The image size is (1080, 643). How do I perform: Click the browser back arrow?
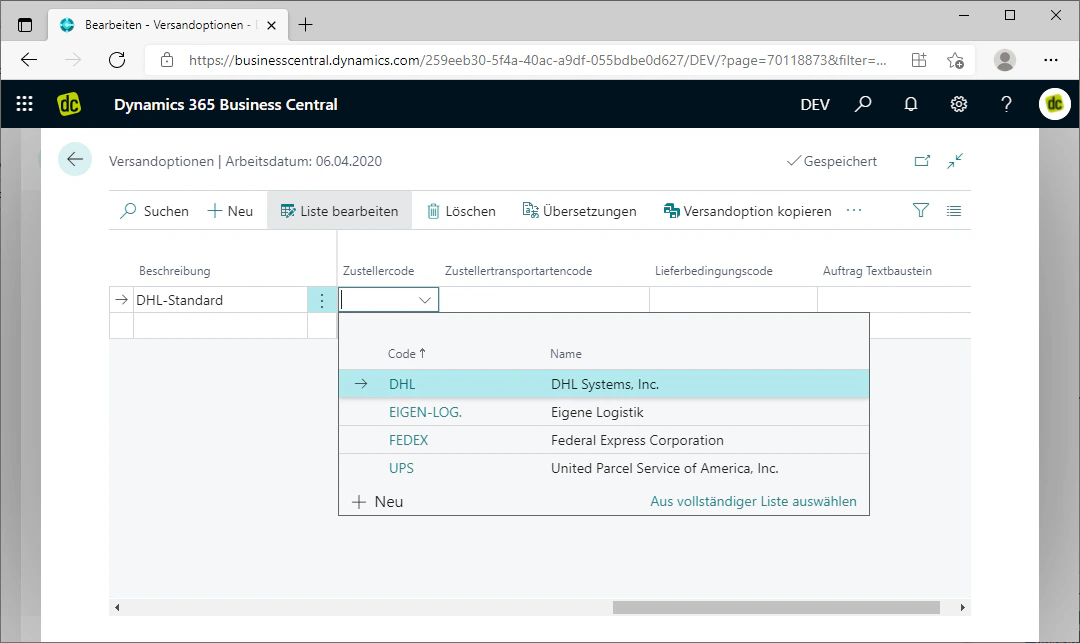(x=29, y=60)
